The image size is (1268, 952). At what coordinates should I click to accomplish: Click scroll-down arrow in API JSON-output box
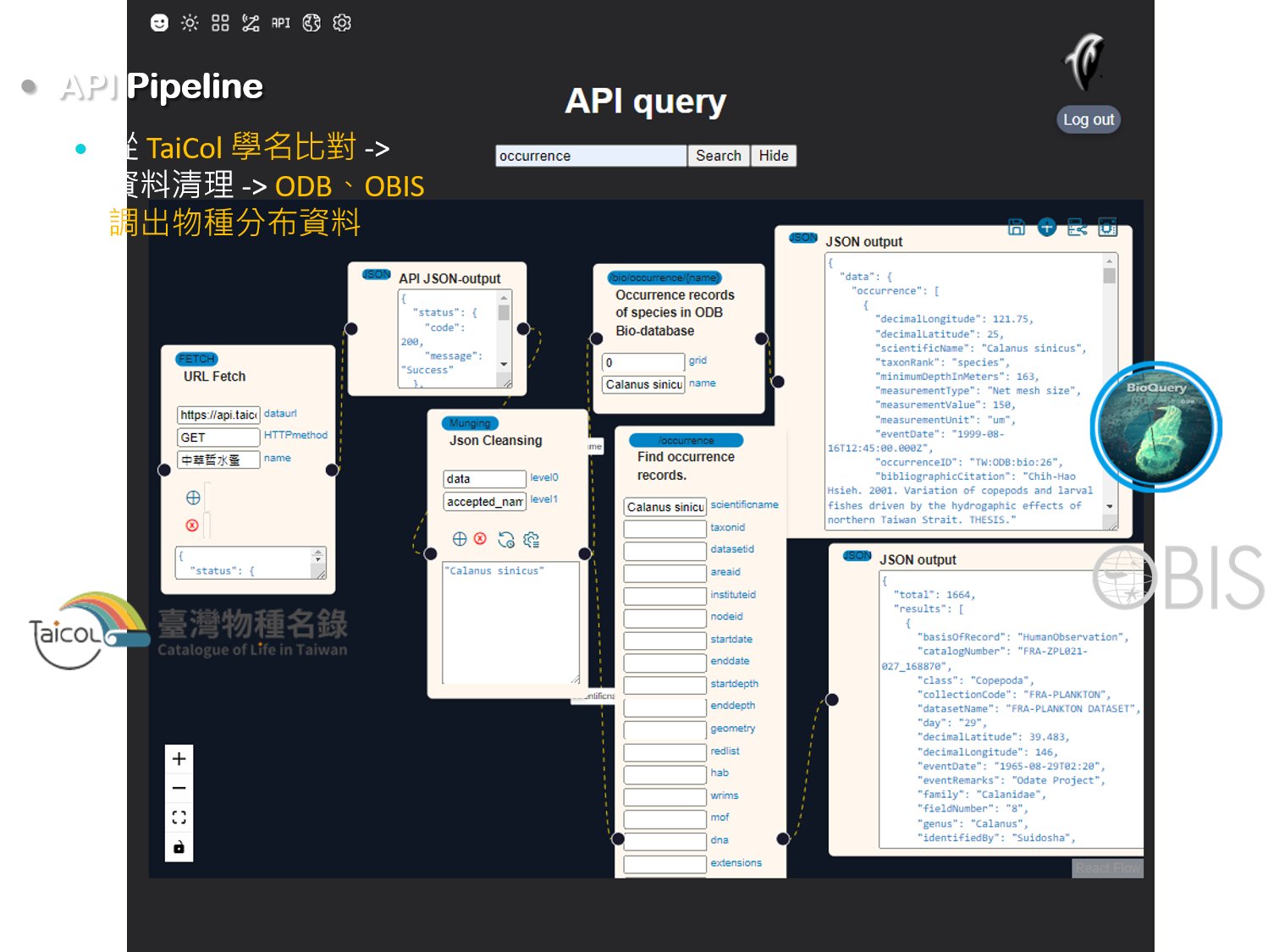point(504,364)
